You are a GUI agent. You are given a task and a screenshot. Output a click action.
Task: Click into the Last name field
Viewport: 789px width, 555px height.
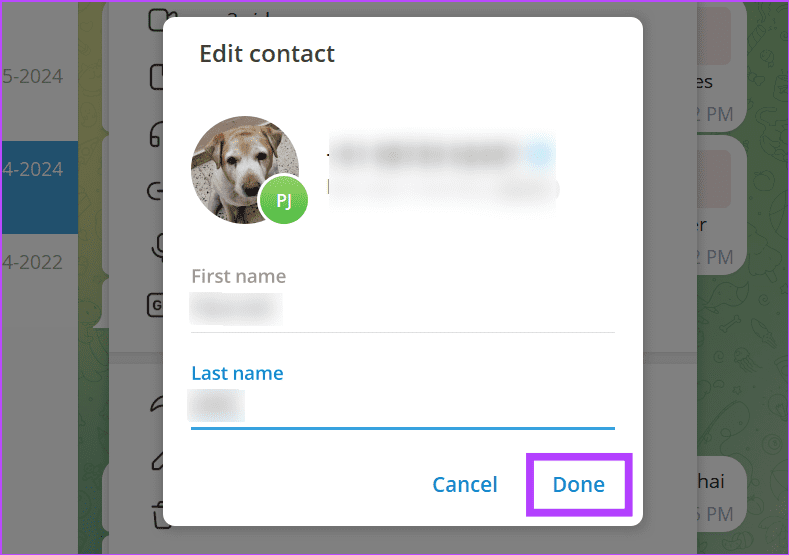(400, 406)
